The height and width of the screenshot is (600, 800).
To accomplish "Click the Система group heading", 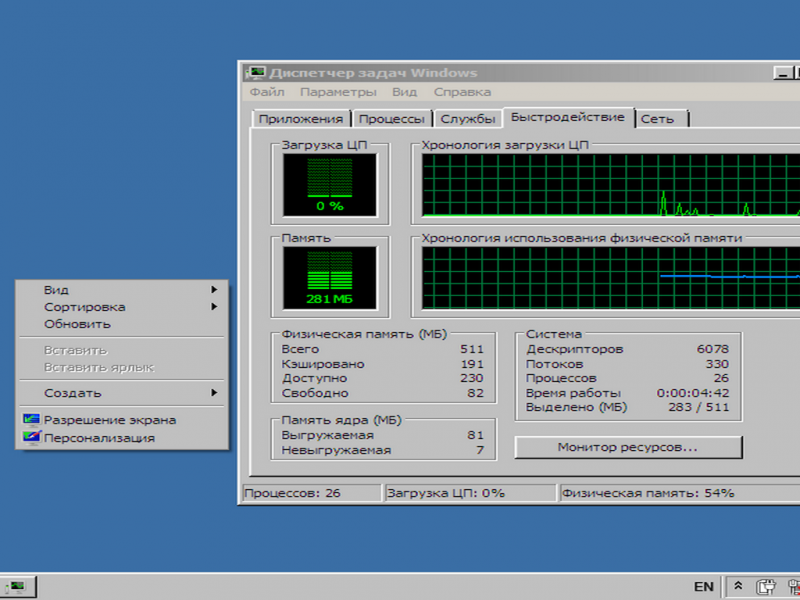I will [554, 334].
